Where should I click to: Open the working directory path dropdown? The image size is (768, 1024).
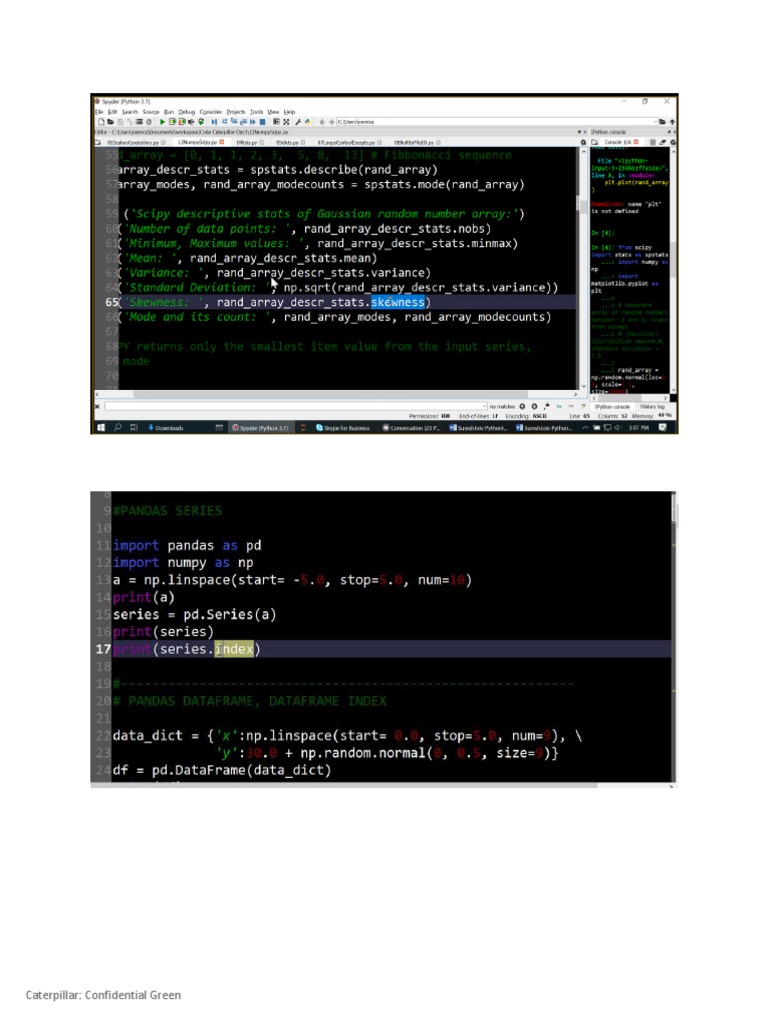pyautogui.click(x=655, y=121)
